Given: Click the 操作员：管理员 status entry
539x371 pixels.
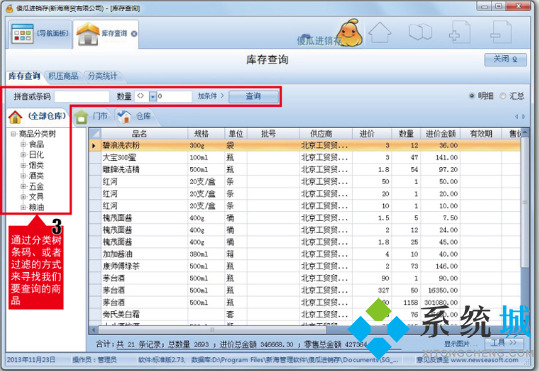Looking at the screenshot, I should 95,360.
